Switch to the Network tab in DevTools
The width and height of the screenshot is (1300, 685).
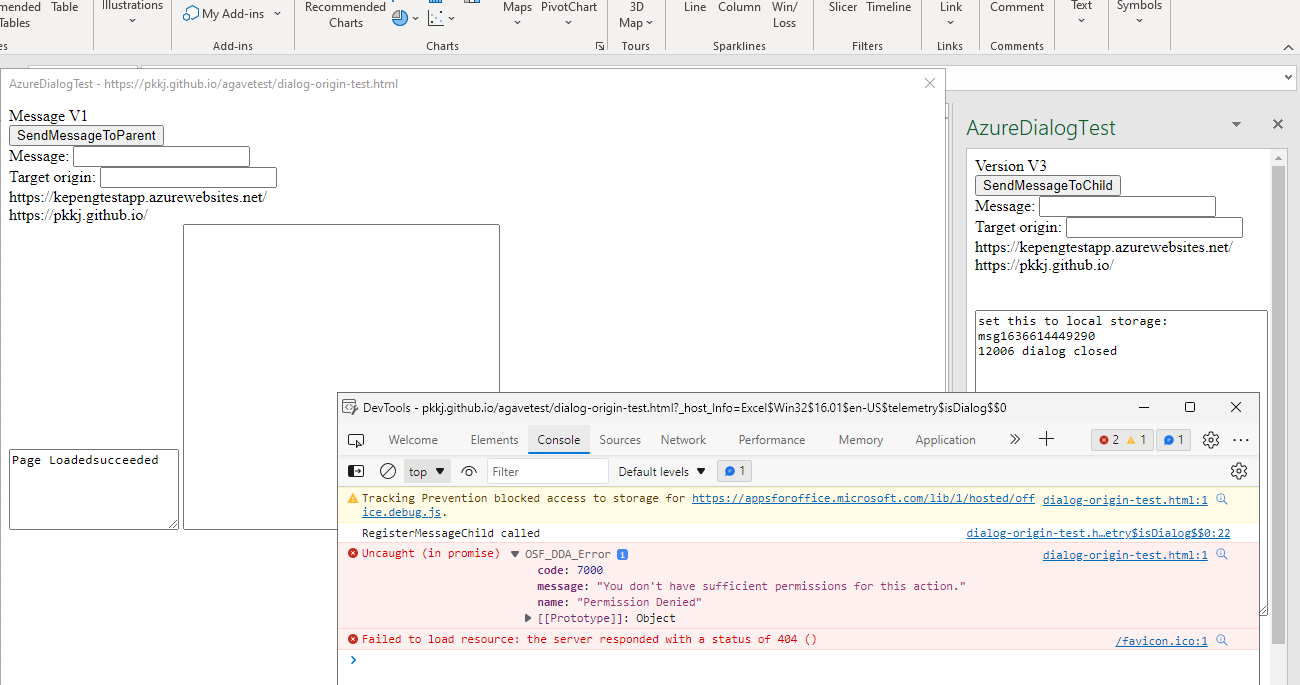coord(683,439)
